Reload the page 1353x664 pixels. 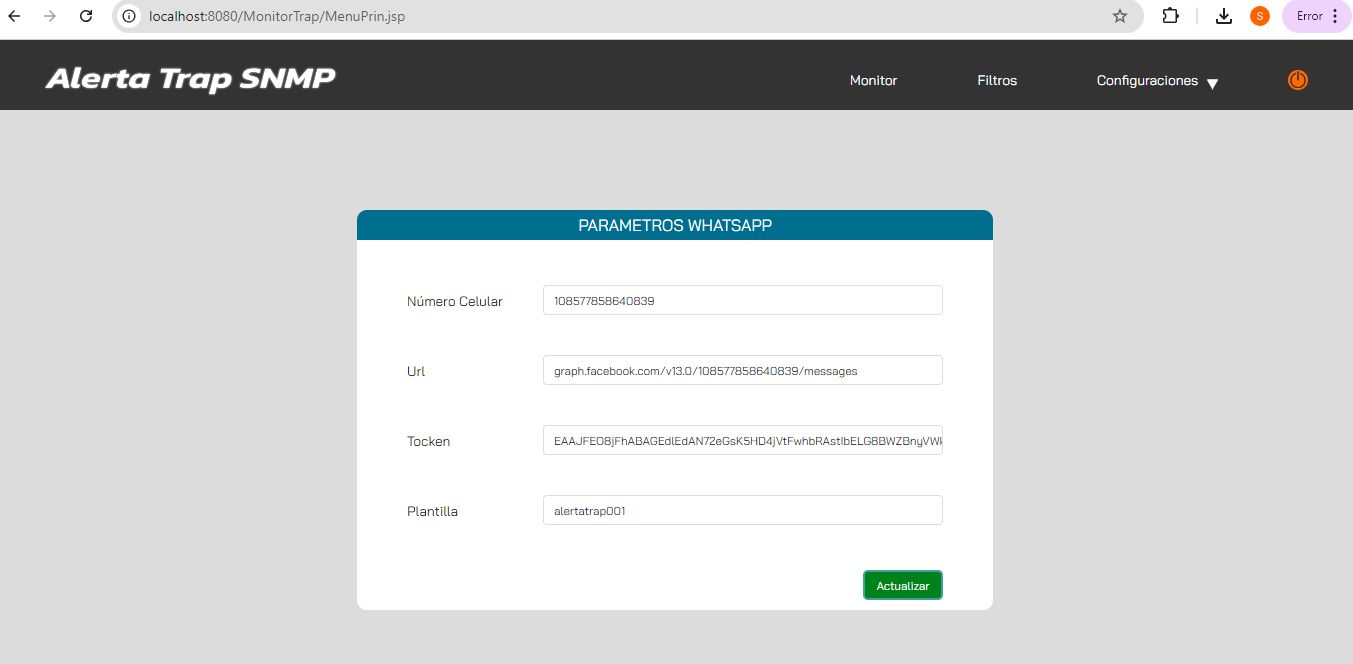(x=86, y=16)
